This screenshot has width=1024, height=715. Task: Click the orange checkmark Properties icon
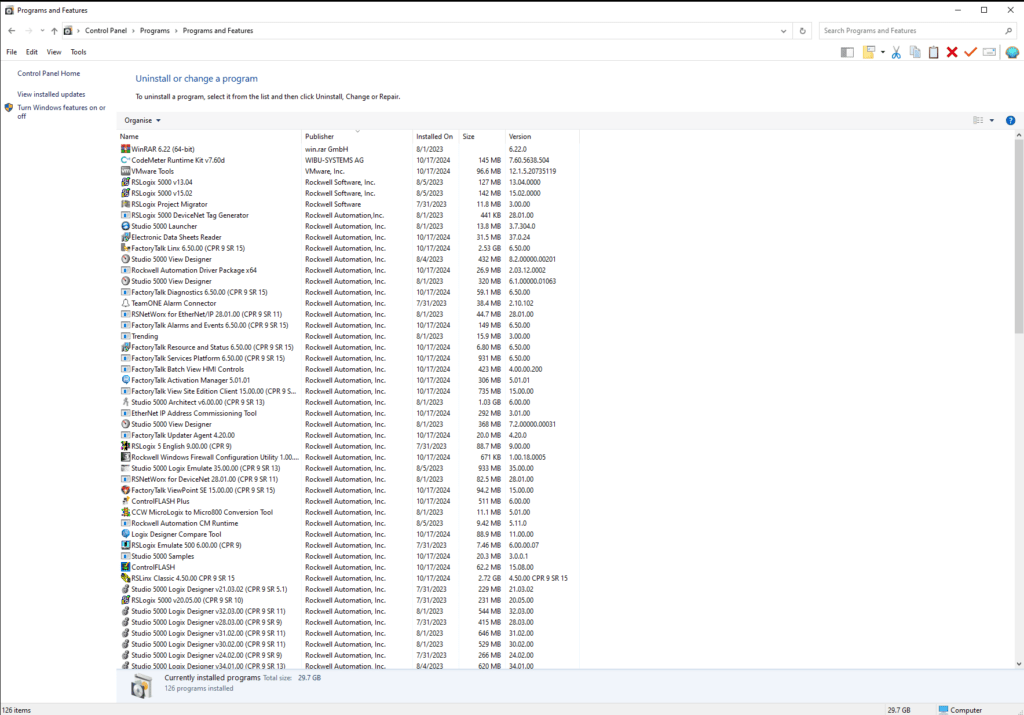tap(970, 52)
